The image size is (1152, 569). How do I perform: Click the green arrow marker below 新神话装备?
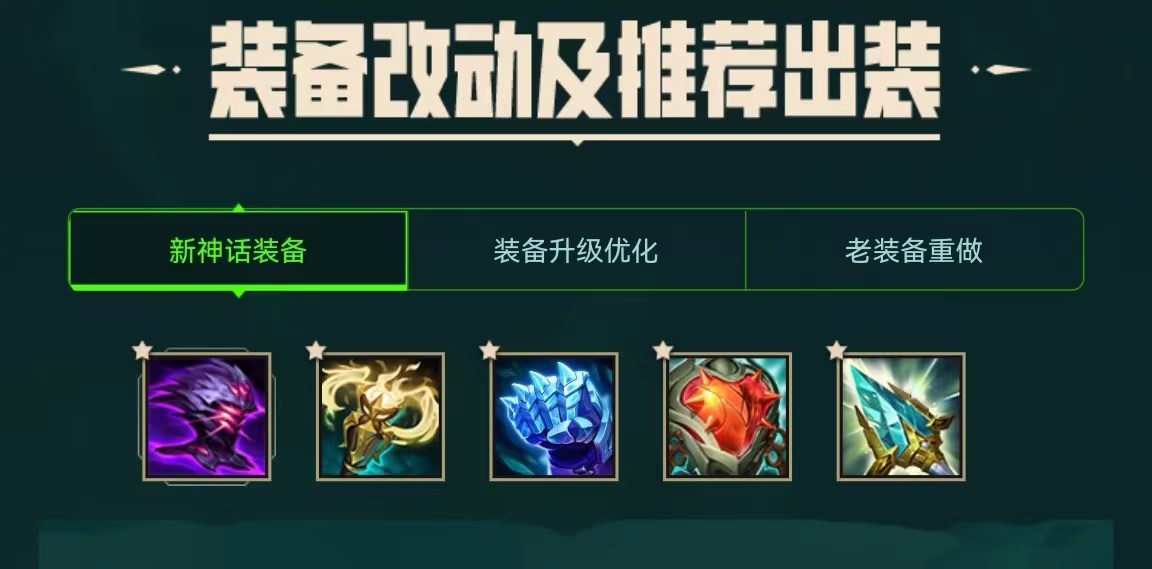(238, 293)
